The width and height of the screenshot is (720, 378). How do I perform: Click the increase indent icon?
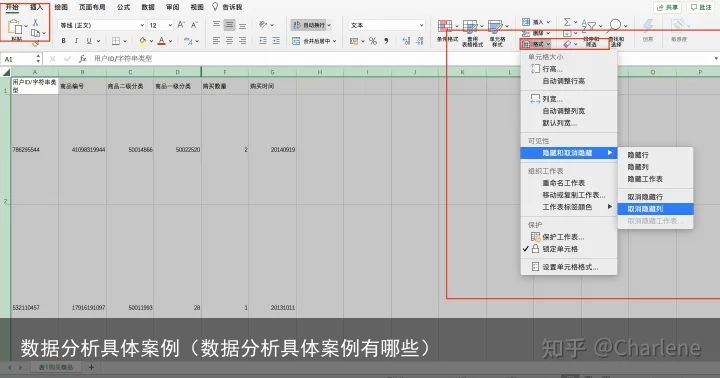click(x=276, y=41)
